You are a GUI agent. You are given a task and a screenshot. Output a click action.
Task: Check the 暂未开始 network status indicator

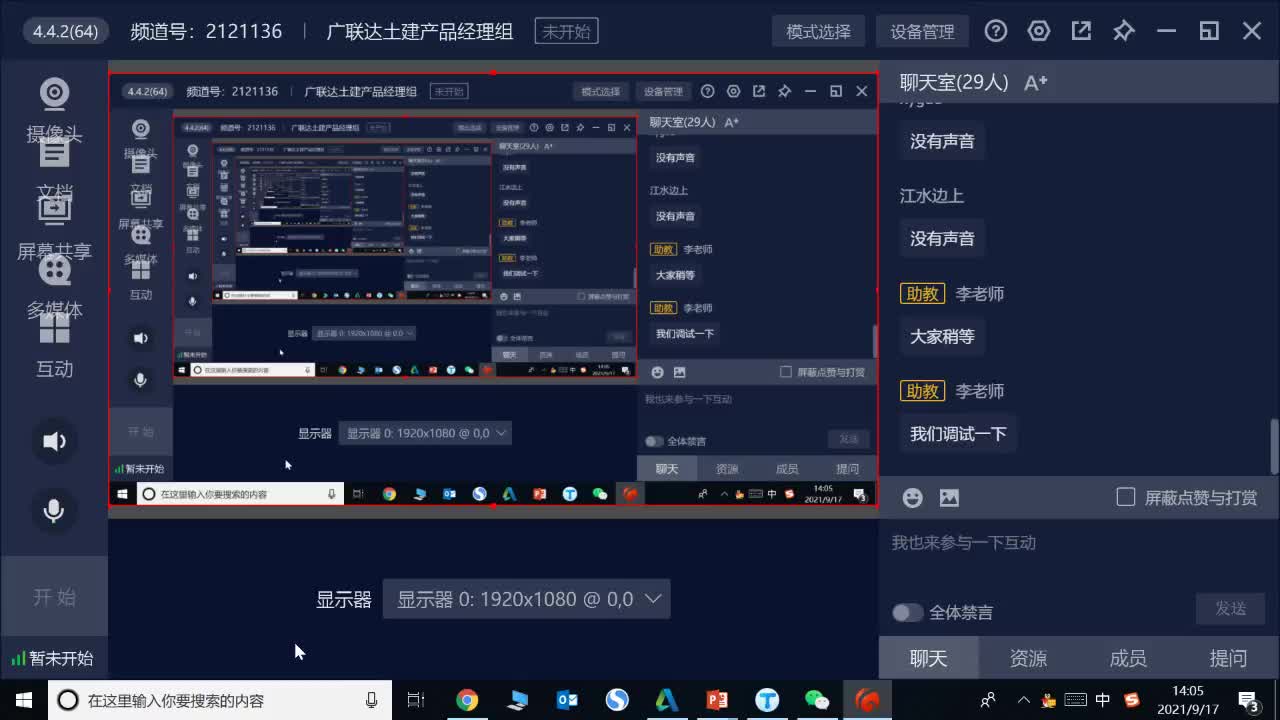52,658
